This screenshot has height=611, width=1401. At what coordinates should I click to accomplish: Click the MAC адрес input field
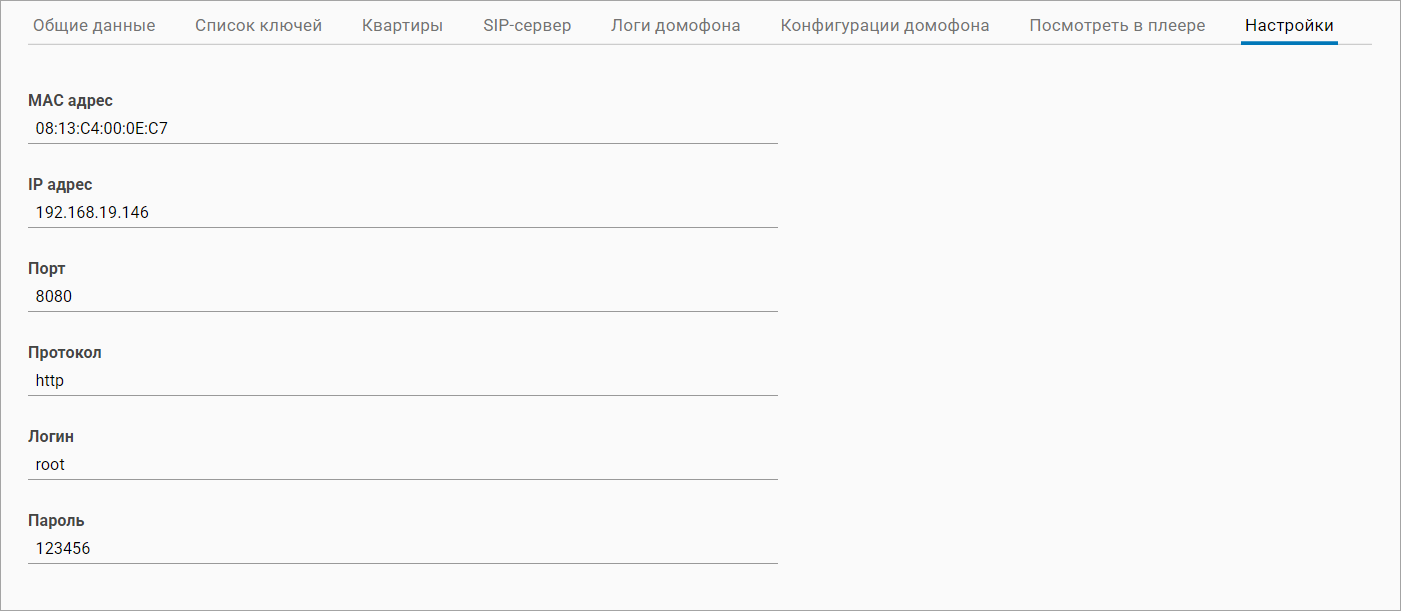403,128
